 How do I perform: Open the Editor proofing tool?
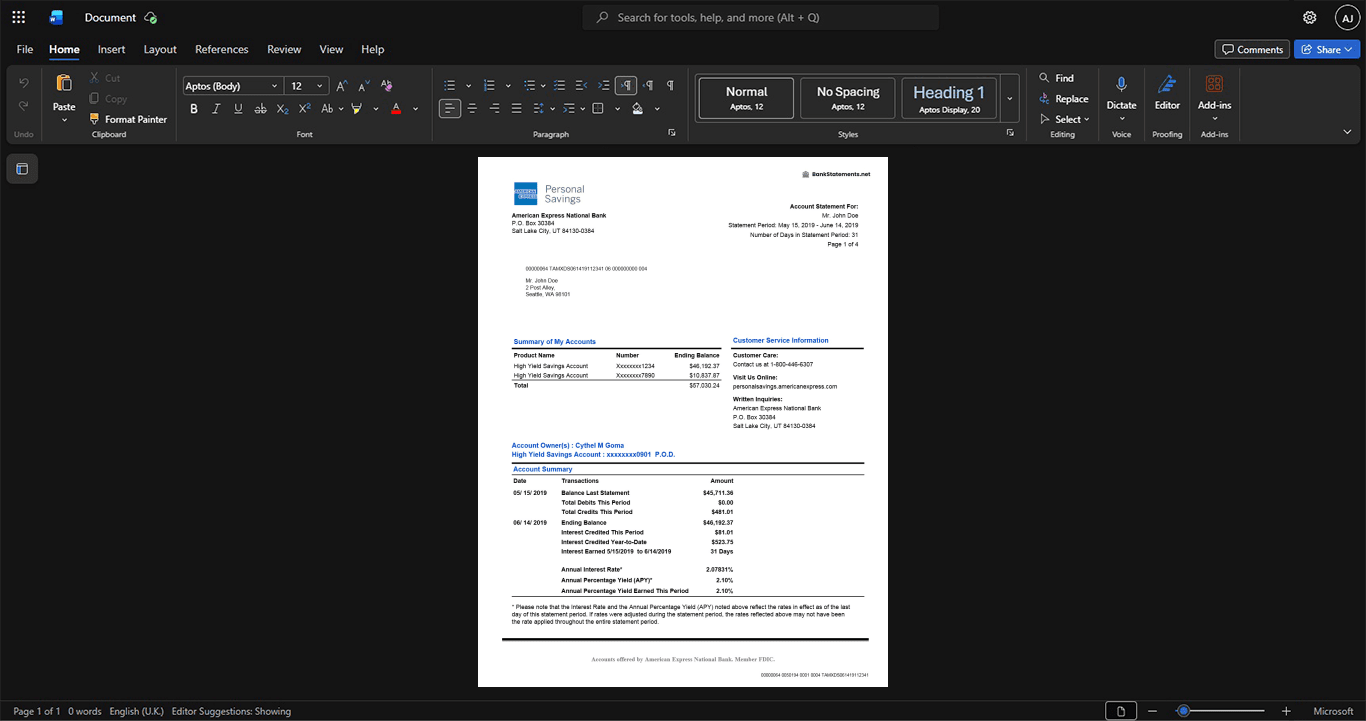coord(1167,93)
